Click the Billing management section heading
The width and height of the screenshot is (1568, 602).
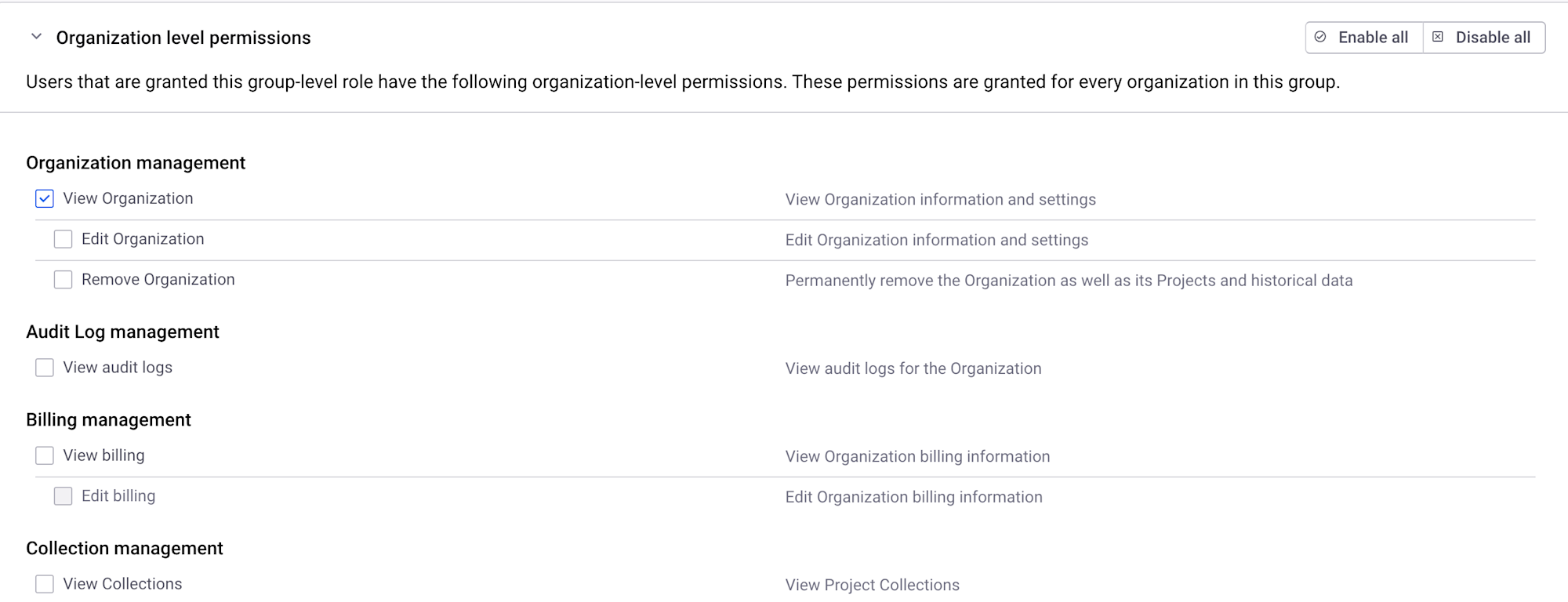(x=108, y=420)
